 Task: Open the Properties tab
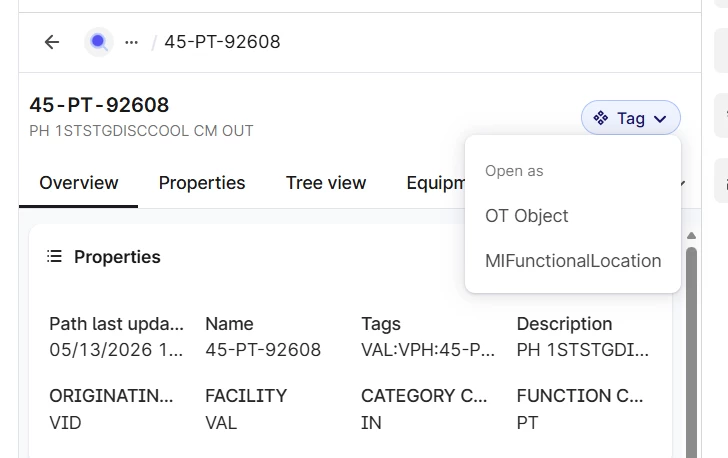click(202, 183)
